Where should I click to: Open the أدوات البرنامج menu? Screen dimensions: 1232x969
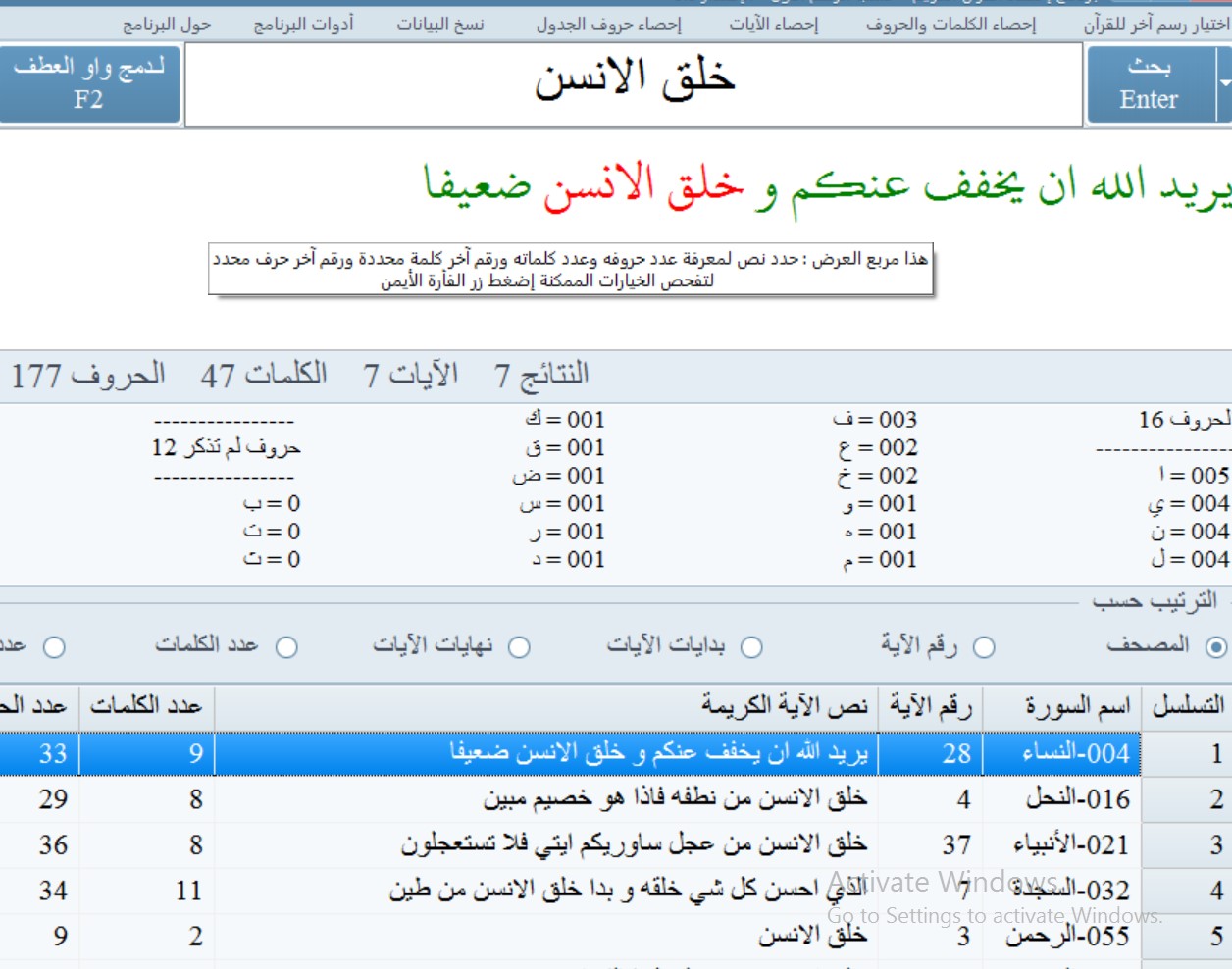[303, 25]
